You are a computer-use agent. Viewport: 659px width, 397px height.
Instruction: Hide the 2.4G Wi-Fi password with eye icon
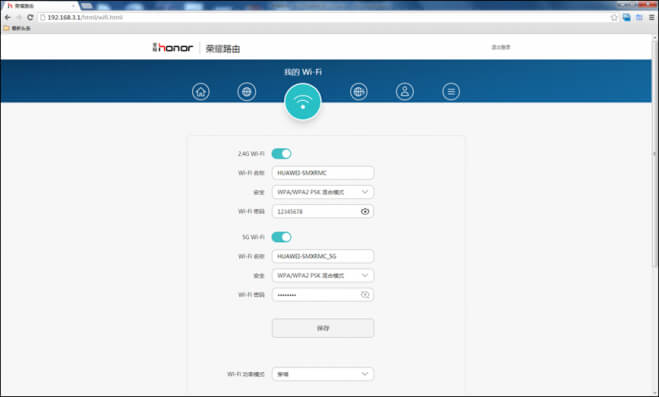point(365,211)
